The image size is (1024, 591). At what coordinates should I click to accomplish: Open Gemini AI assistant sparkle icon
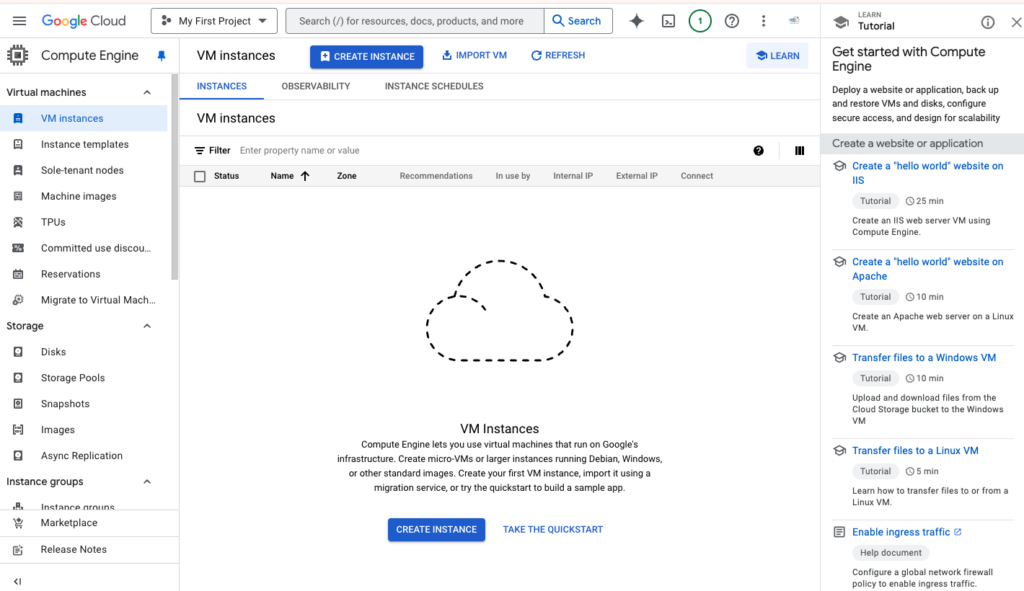636,21
